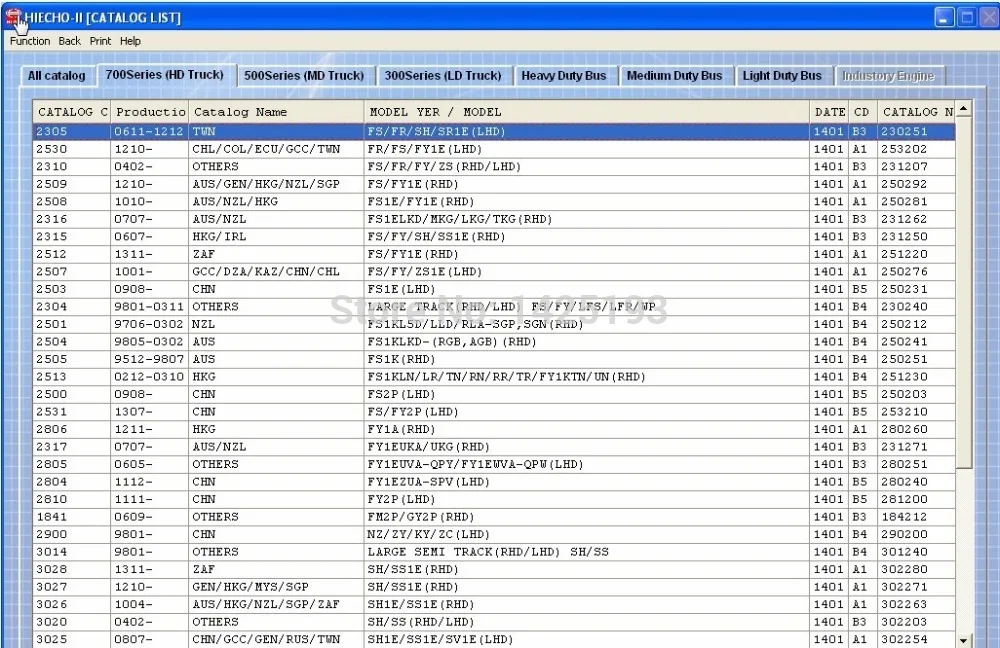The width and height of the screenshot is (1000, 648).
Task: Click the scrollbar up arrow icon
Action: 962,108
